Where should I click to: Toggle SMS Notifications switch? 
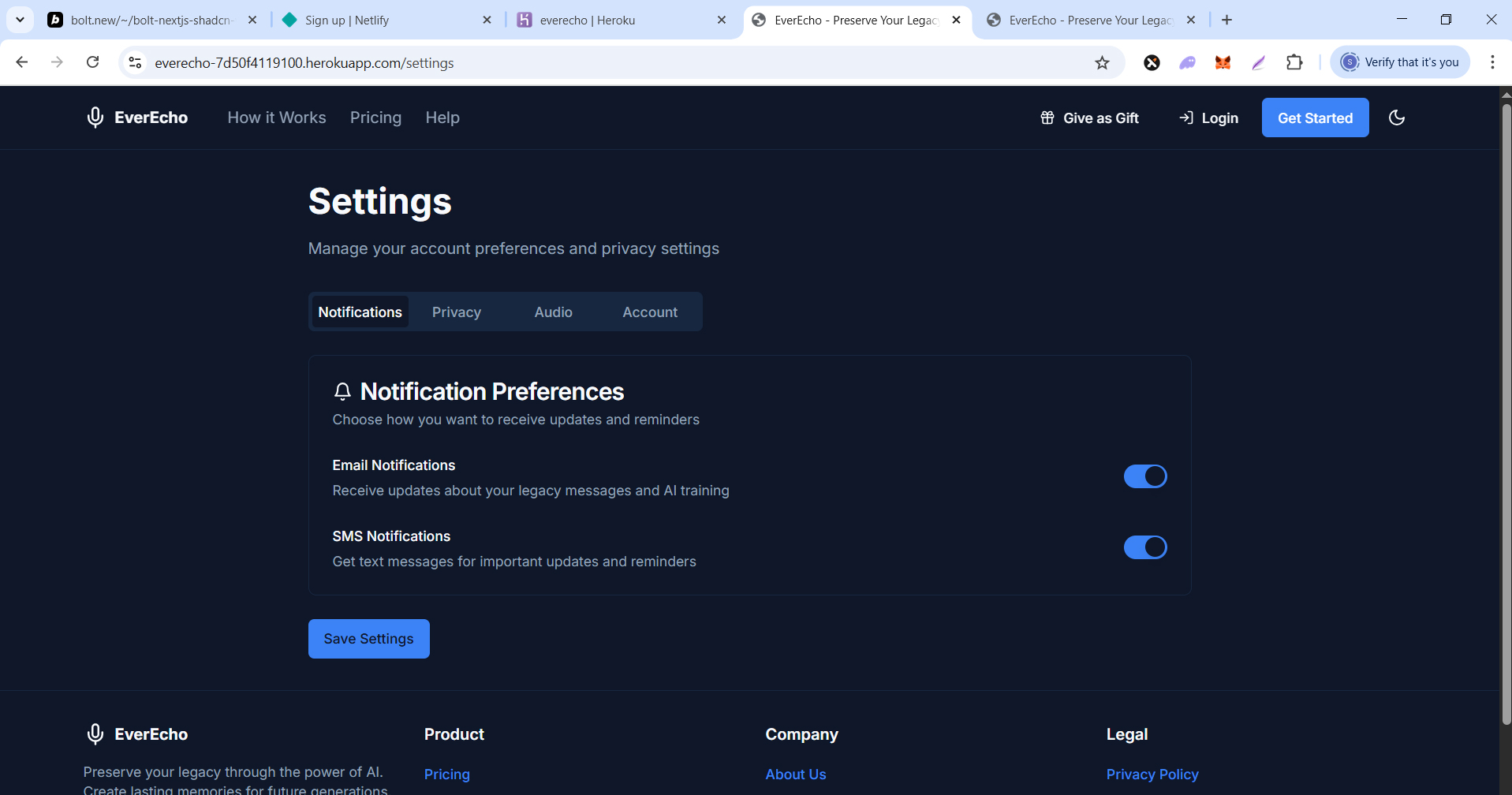tap(1145, 547)
